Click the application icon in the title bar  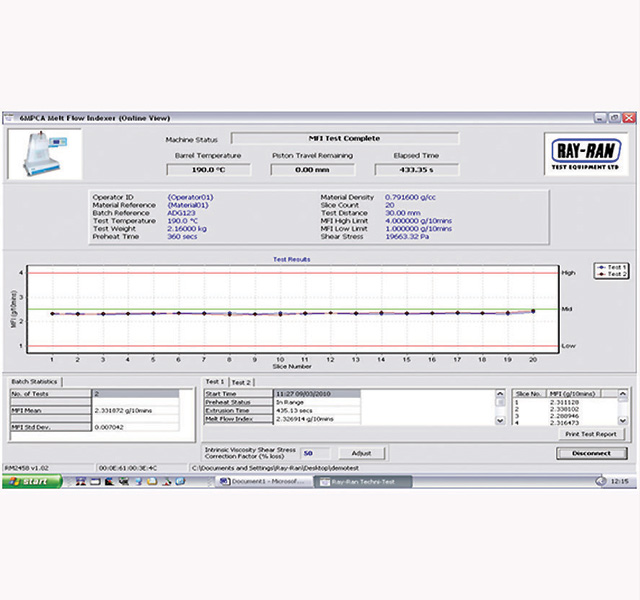click(9, 118)
